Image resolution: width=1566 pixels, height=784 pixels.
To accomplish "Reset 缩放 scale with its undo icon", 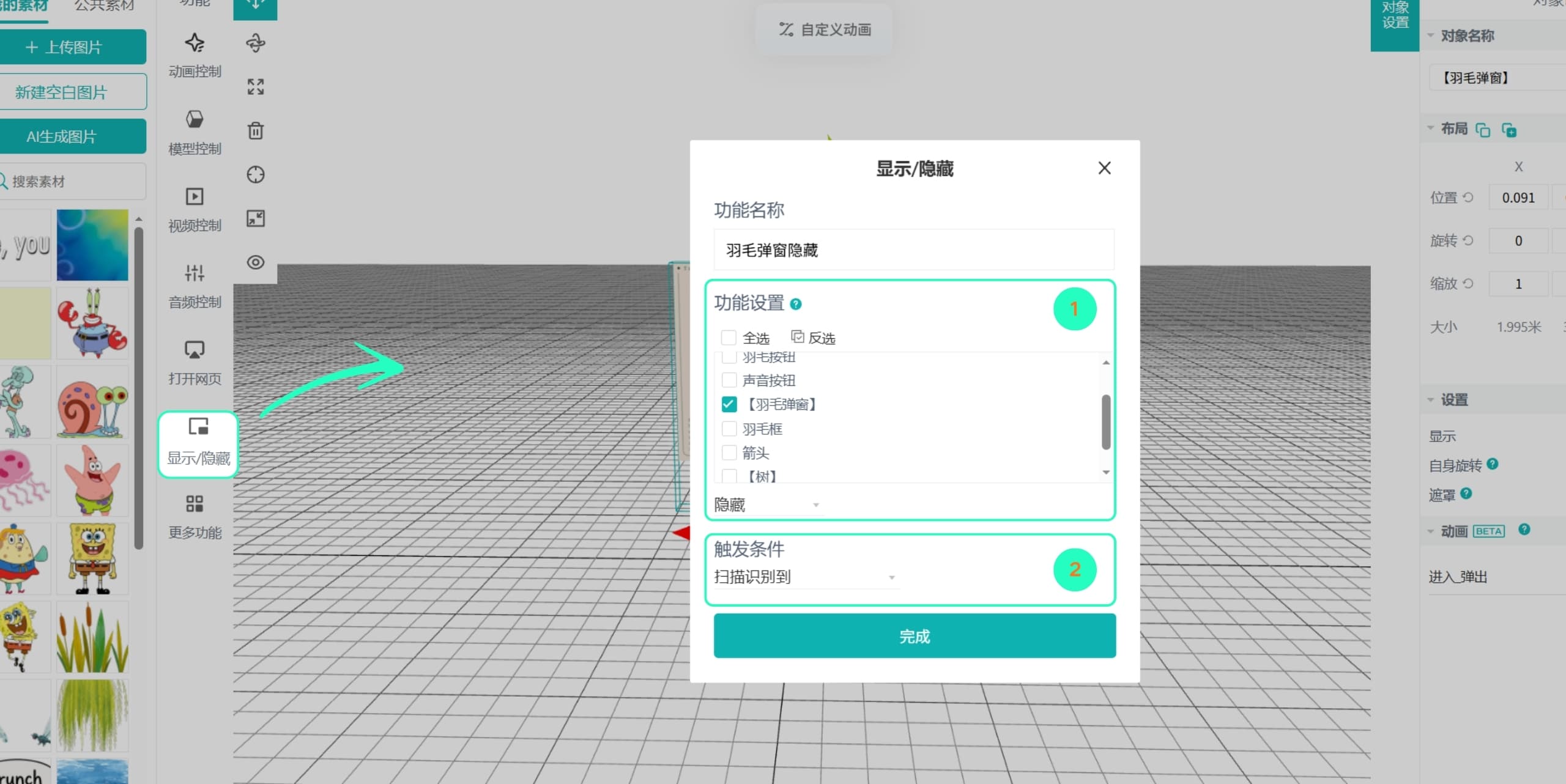I will coord(1468,283).
